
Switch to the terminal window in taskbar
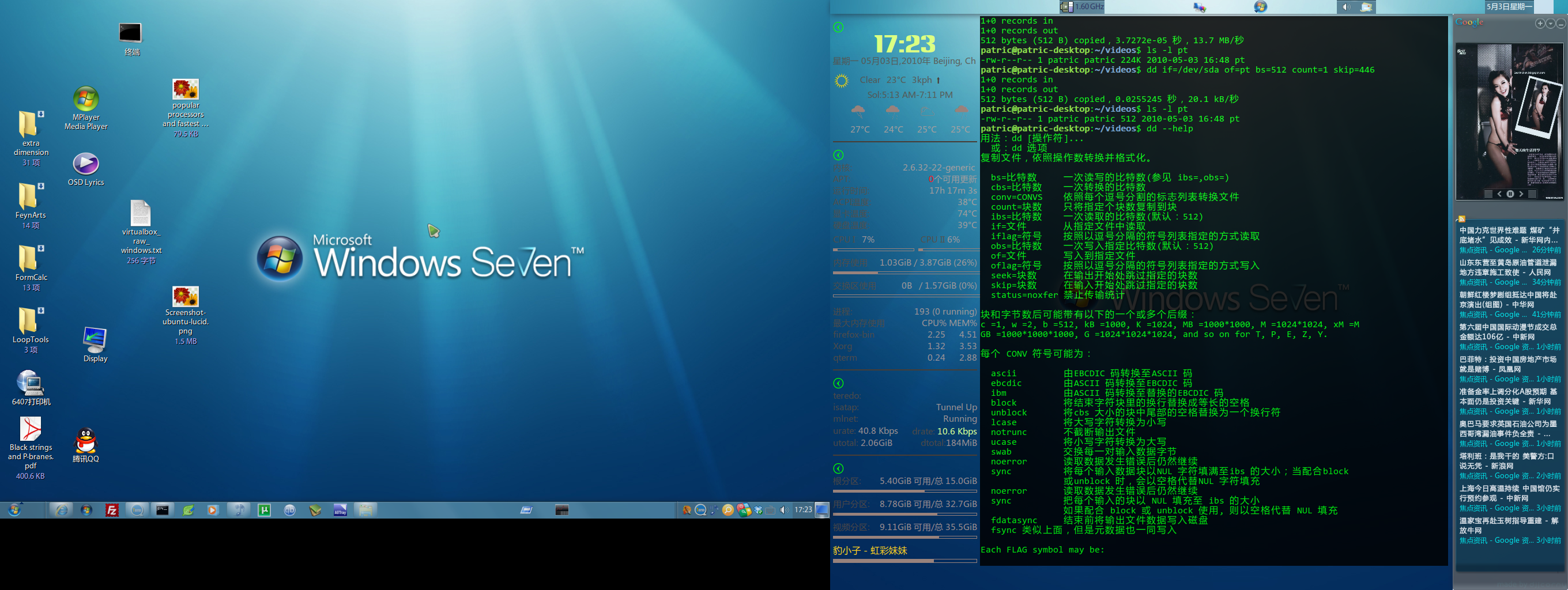162,510
